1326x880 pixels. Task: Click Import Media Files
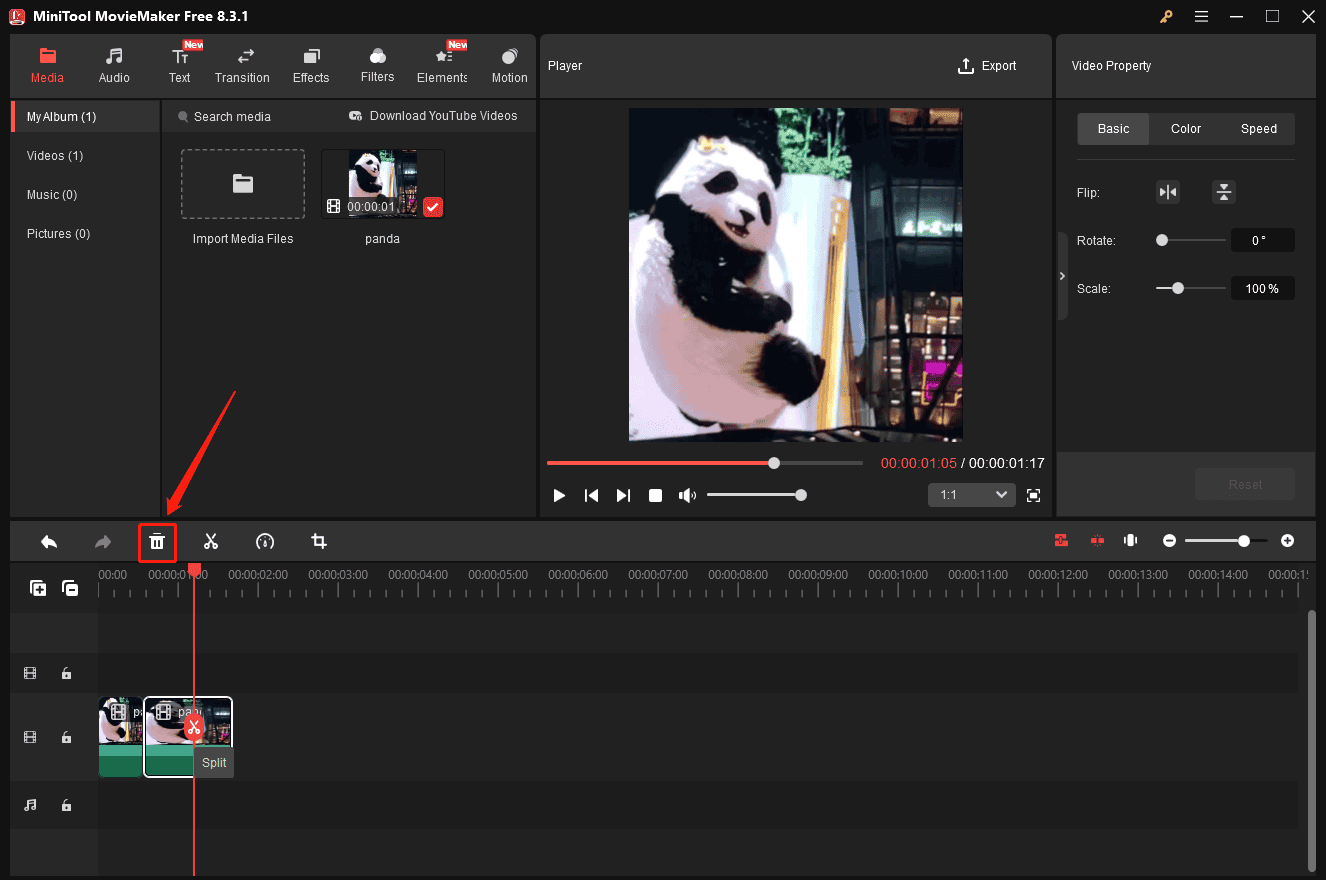point(242,183)
